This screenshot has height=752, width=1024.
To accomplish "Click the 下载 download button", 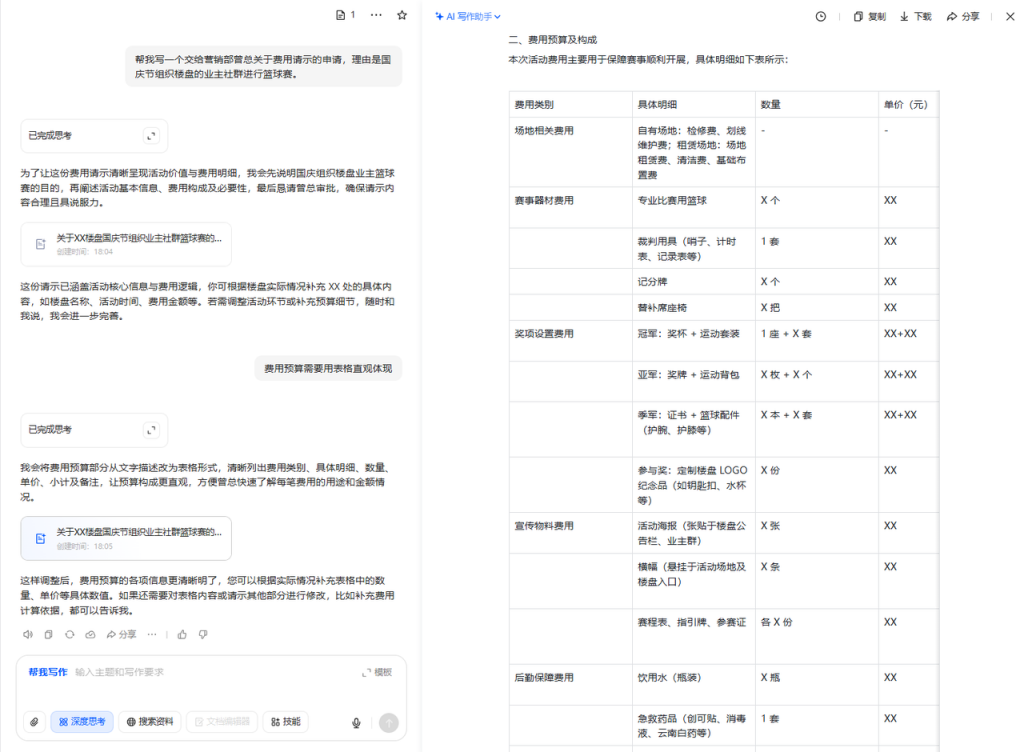I will coord(915,17).
